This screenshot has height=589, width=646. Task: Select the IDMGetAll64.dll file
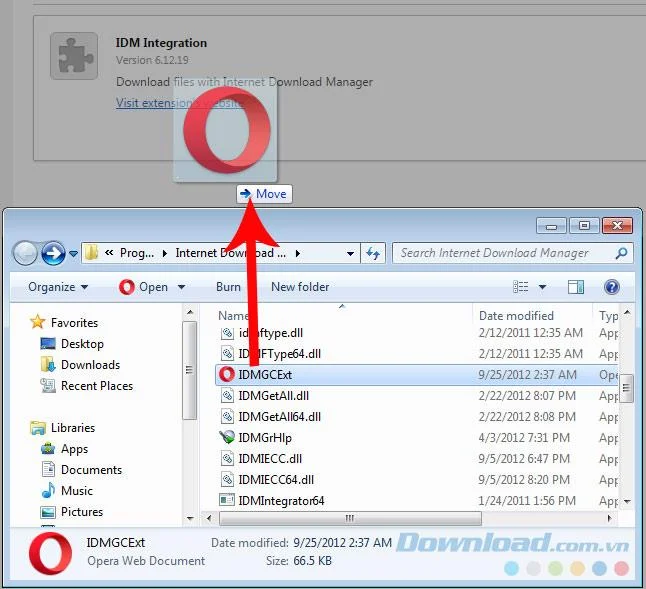click(279, 416)
